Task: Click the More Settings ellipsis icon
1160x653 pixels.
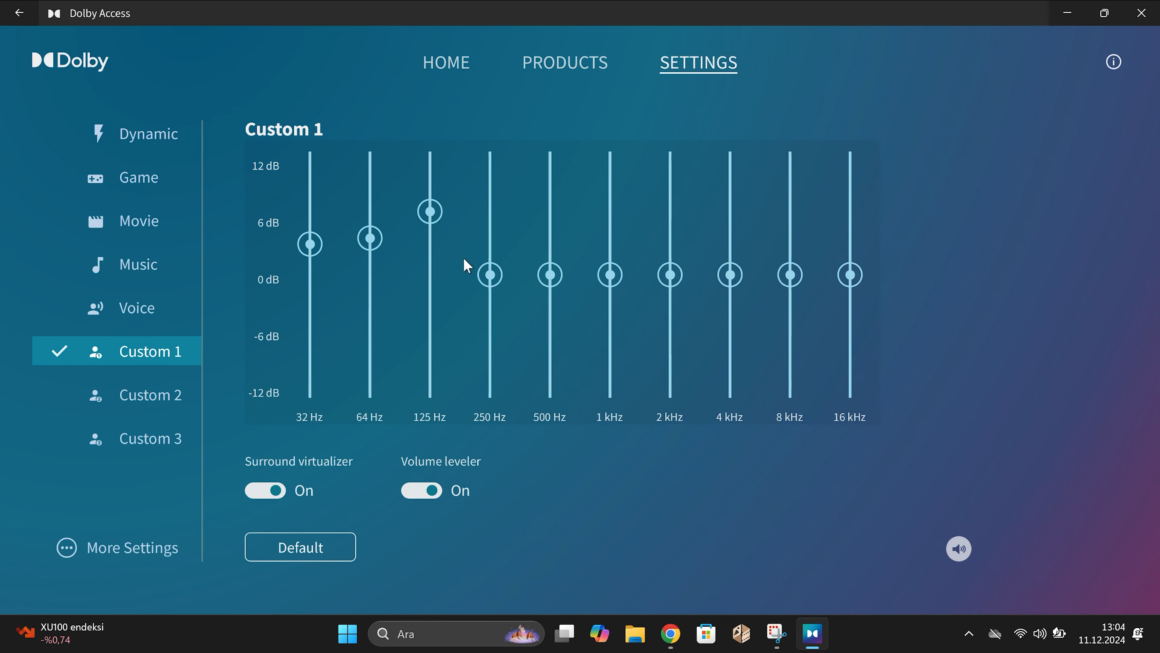Action: (67, 548)
